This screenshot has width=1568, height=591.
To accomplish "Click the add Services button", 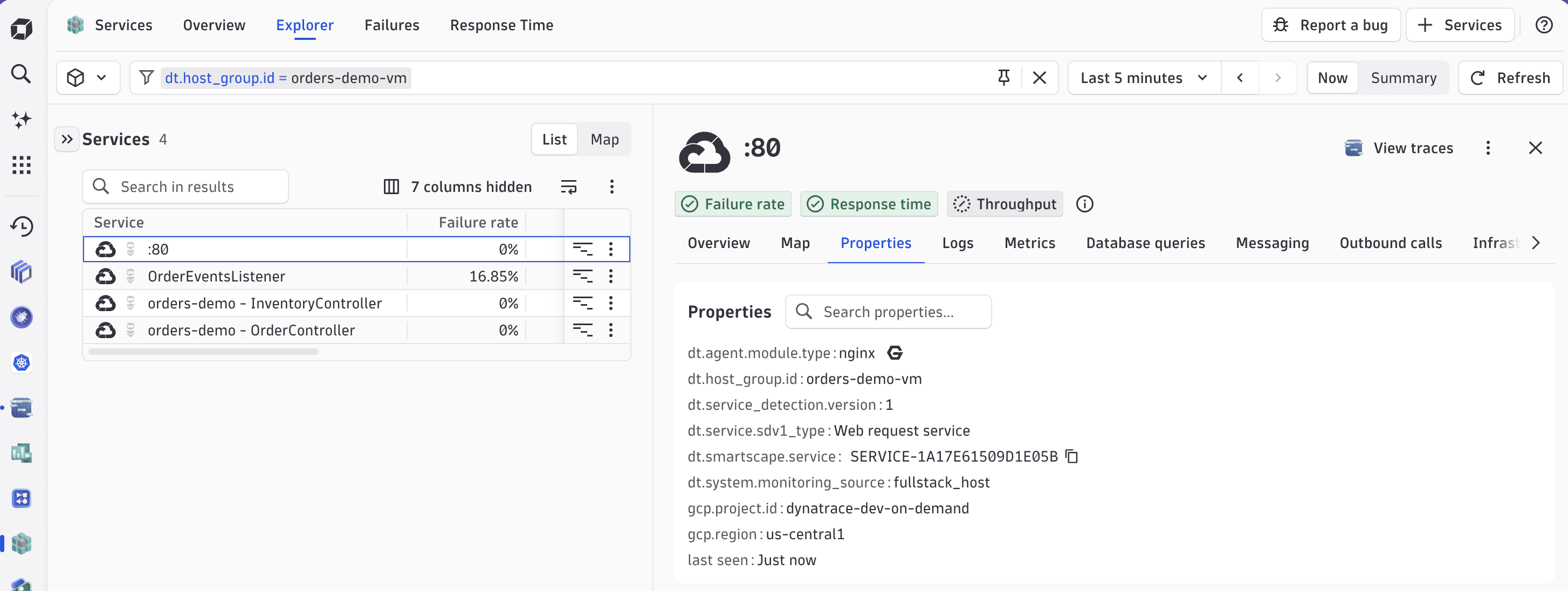I will point(1460,25).
